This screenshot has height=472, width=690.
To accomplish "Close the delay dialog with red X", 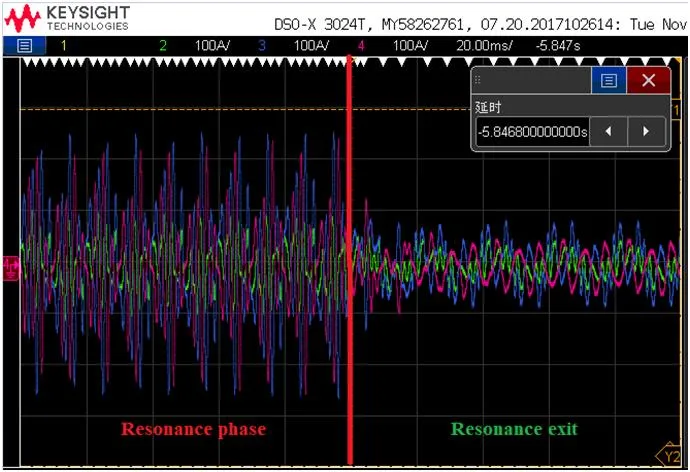I will (649, 80).
